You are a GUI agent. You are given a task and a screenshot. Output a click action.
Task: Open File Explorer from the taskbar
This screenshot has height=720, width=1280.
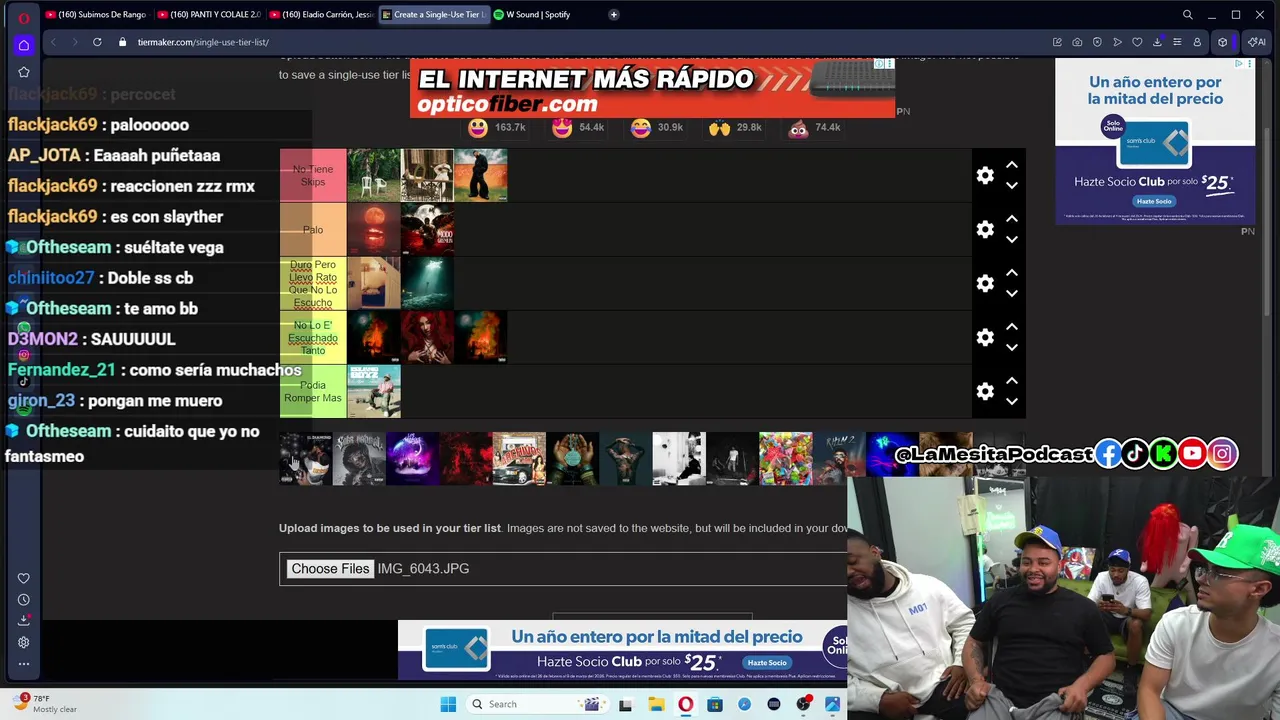click(656, 704)
